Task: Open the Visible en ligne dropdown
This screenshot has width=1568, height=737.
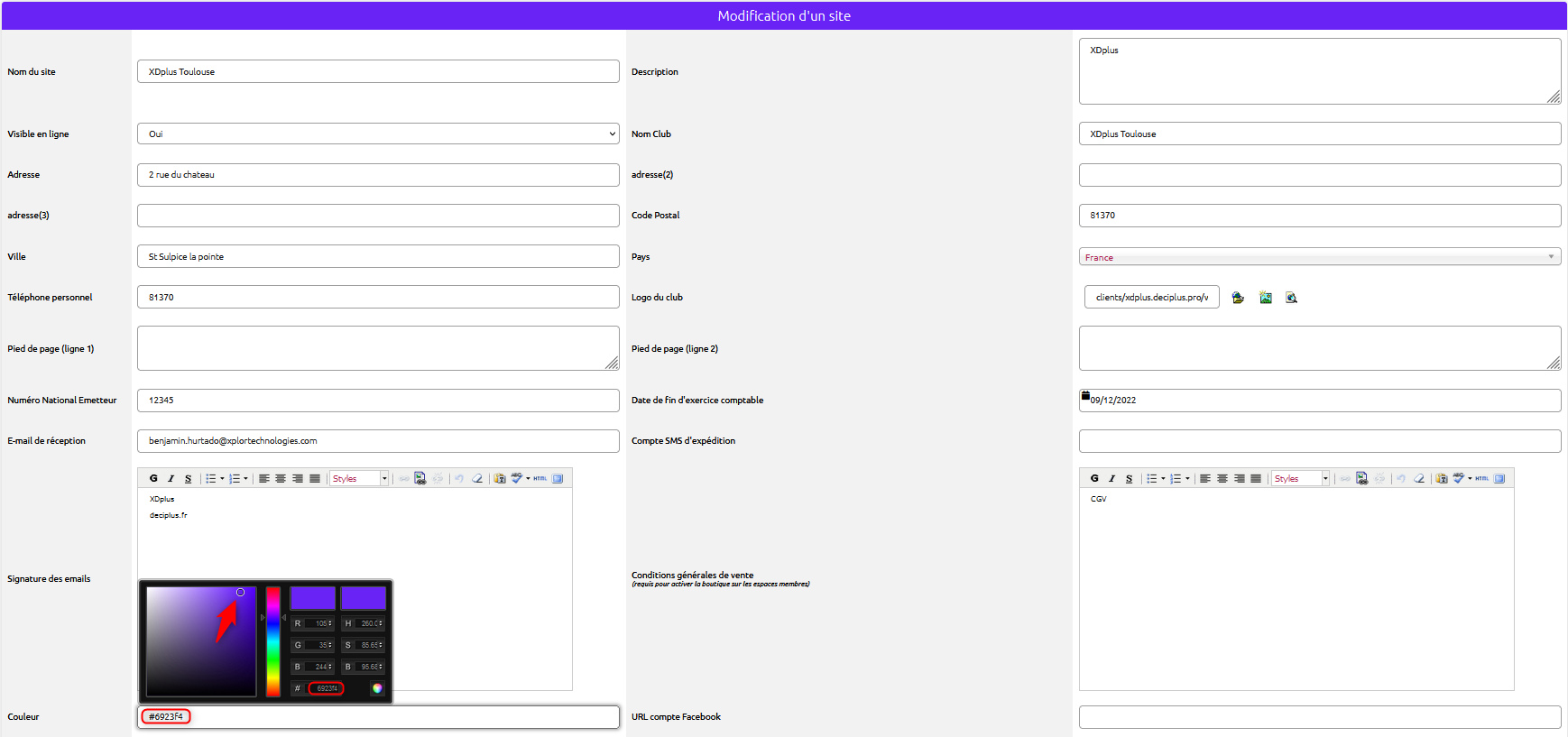Action: click(x=378, y=134)
